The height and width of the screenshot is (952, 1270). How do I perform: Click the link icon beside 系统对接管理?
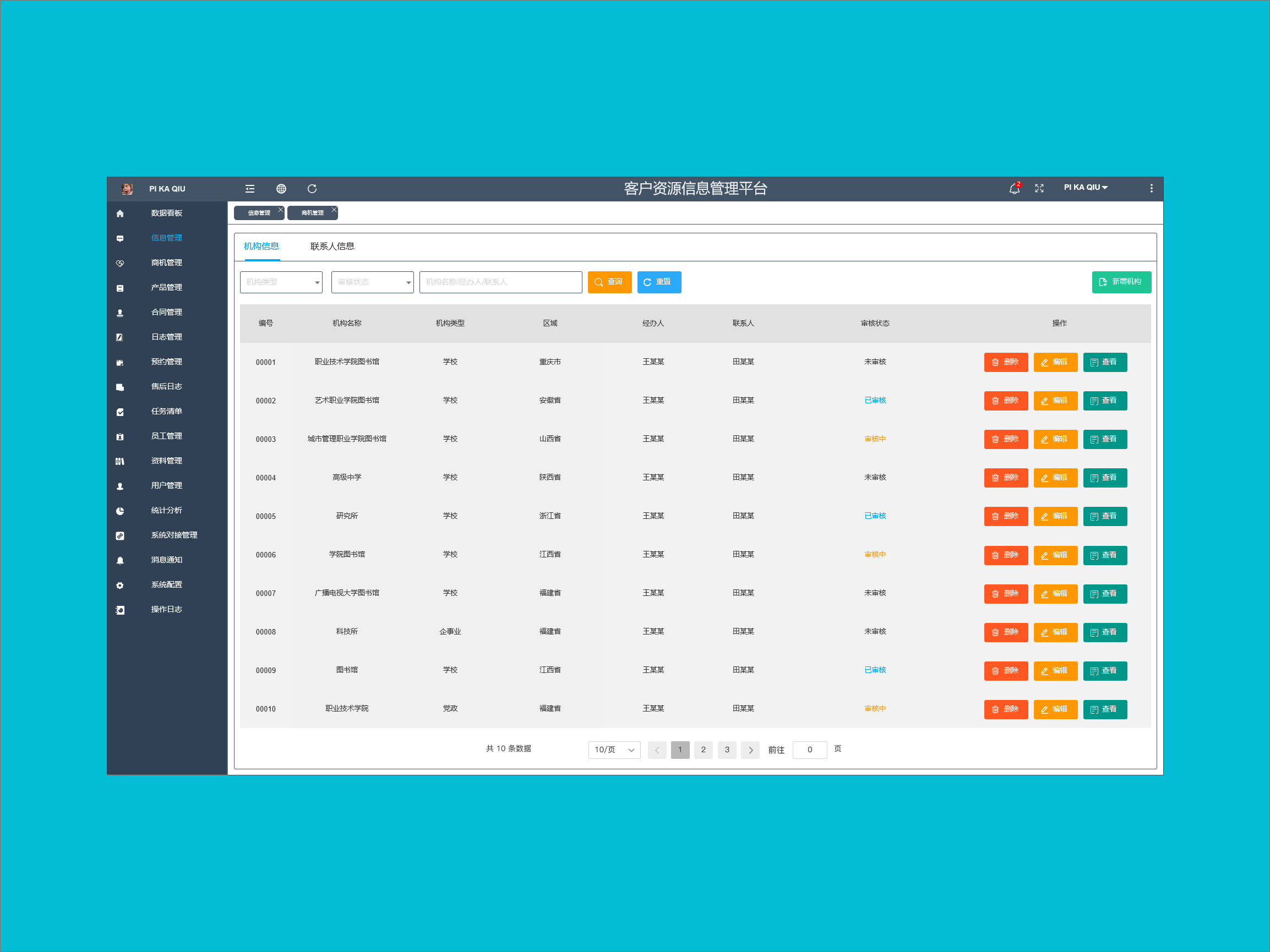coord(120,536)
